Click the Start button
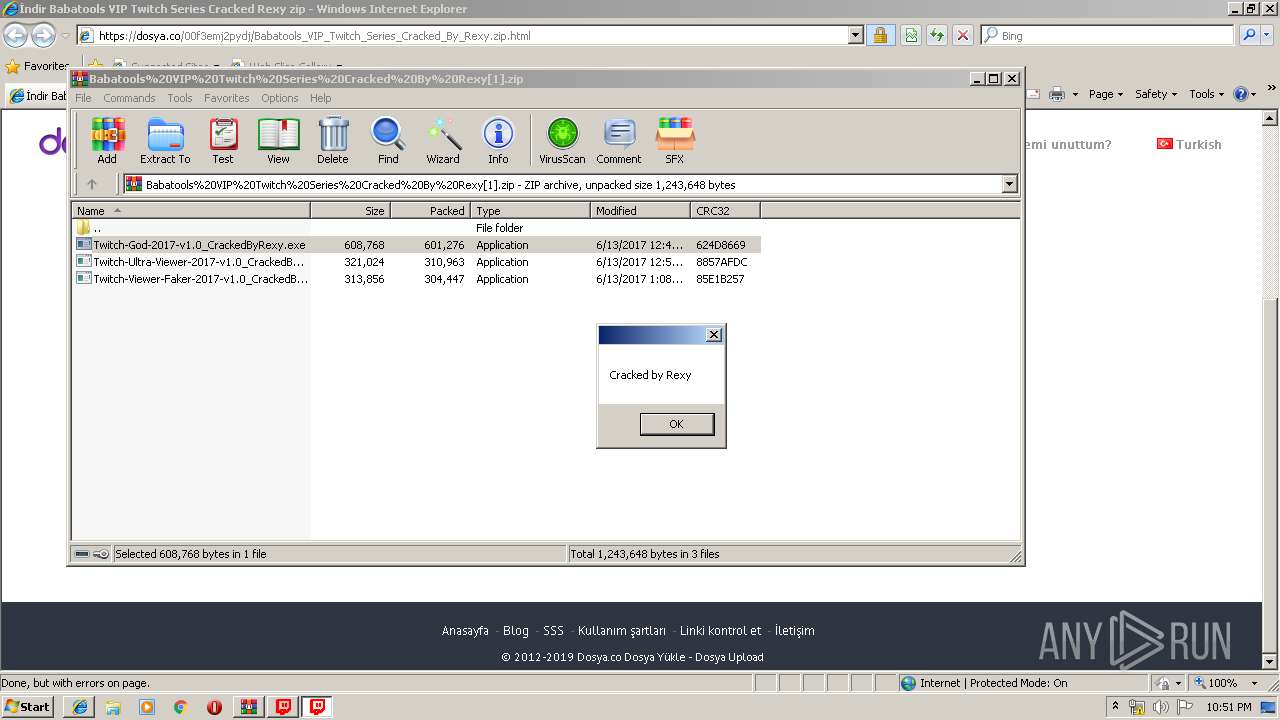The height and width of the screenshot is (720, 1280). tap(28, 707)
